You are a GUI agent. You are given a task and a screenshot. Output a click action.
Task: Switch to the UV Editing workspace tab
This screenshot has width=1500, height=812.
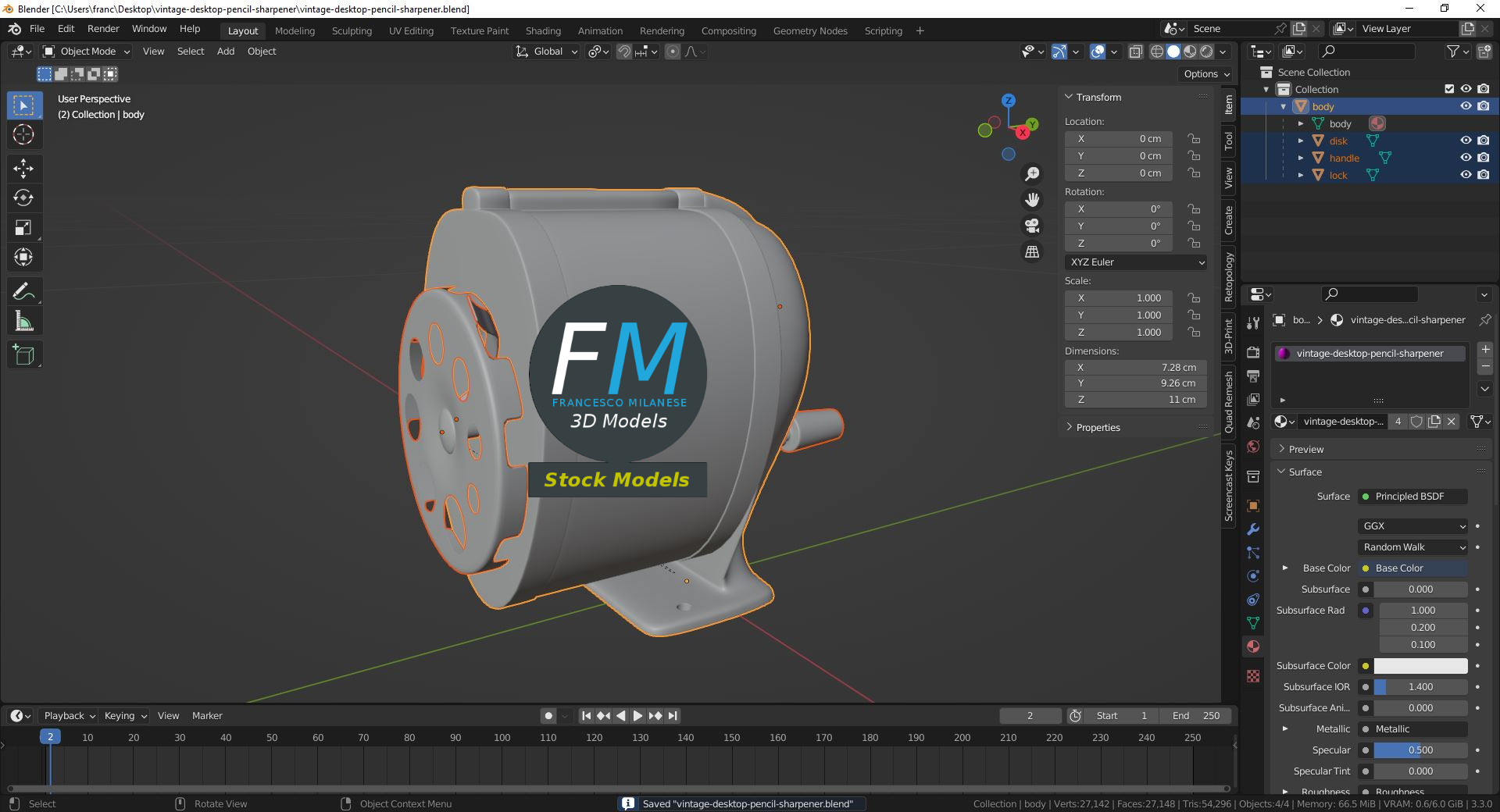(411, 31)
